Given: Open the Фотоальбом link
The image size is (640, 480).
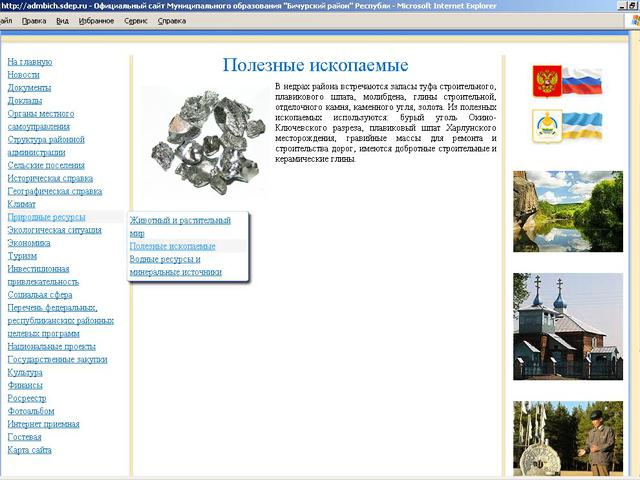Looking at the screenshot, I should pos(31,411).
